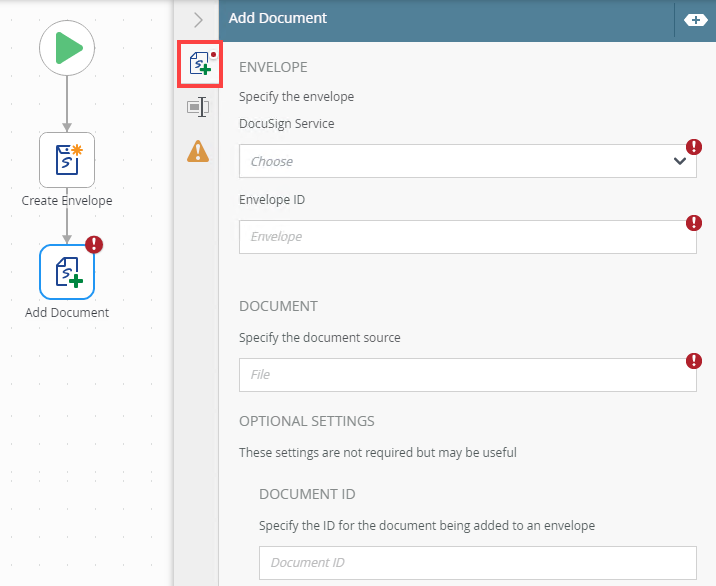Screen dimensions: 716x586
Task: Click the Add Document panel title
Action: (x=278, y=18)
